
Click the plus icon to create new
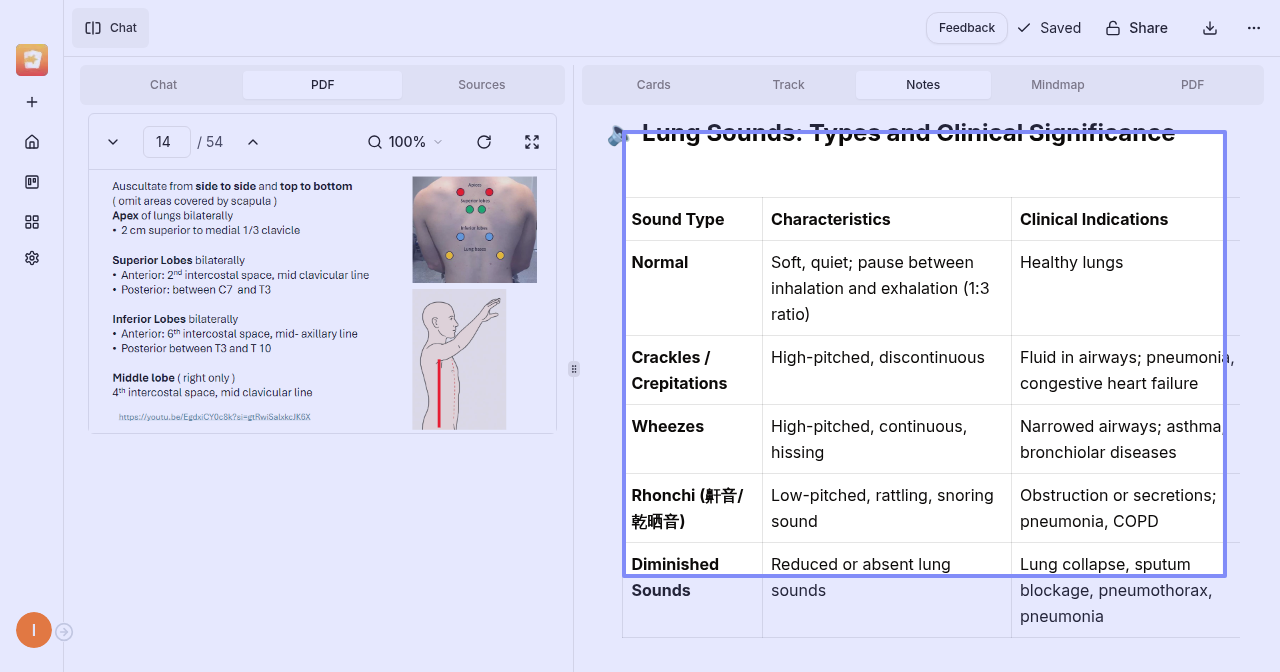[32, 102]
